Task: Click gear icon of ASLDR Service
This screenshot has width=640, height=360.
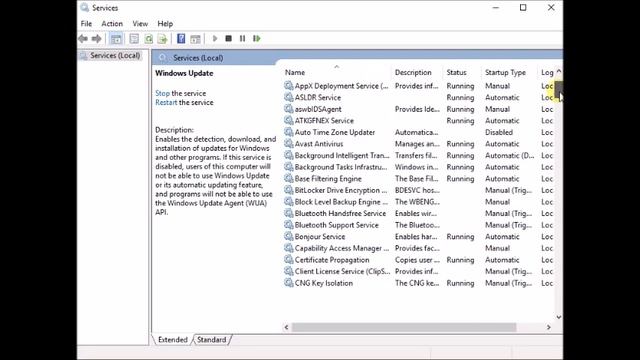Action: pyautogui.click(x=289, y=97)
